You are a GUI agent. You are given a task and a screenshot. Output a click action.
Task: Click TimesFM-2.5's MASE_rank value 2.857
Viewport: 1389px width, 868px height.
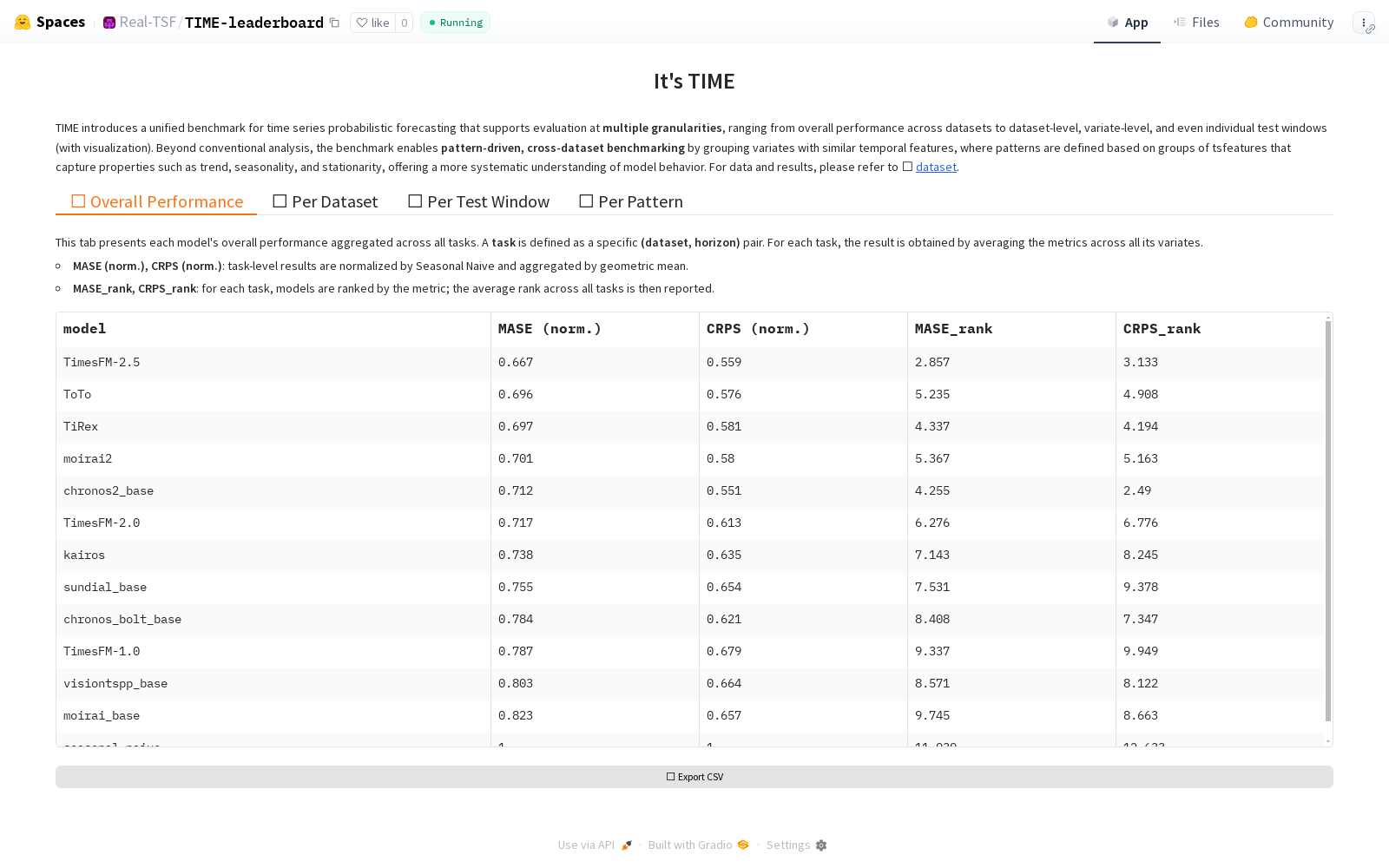coord(1011,363)
